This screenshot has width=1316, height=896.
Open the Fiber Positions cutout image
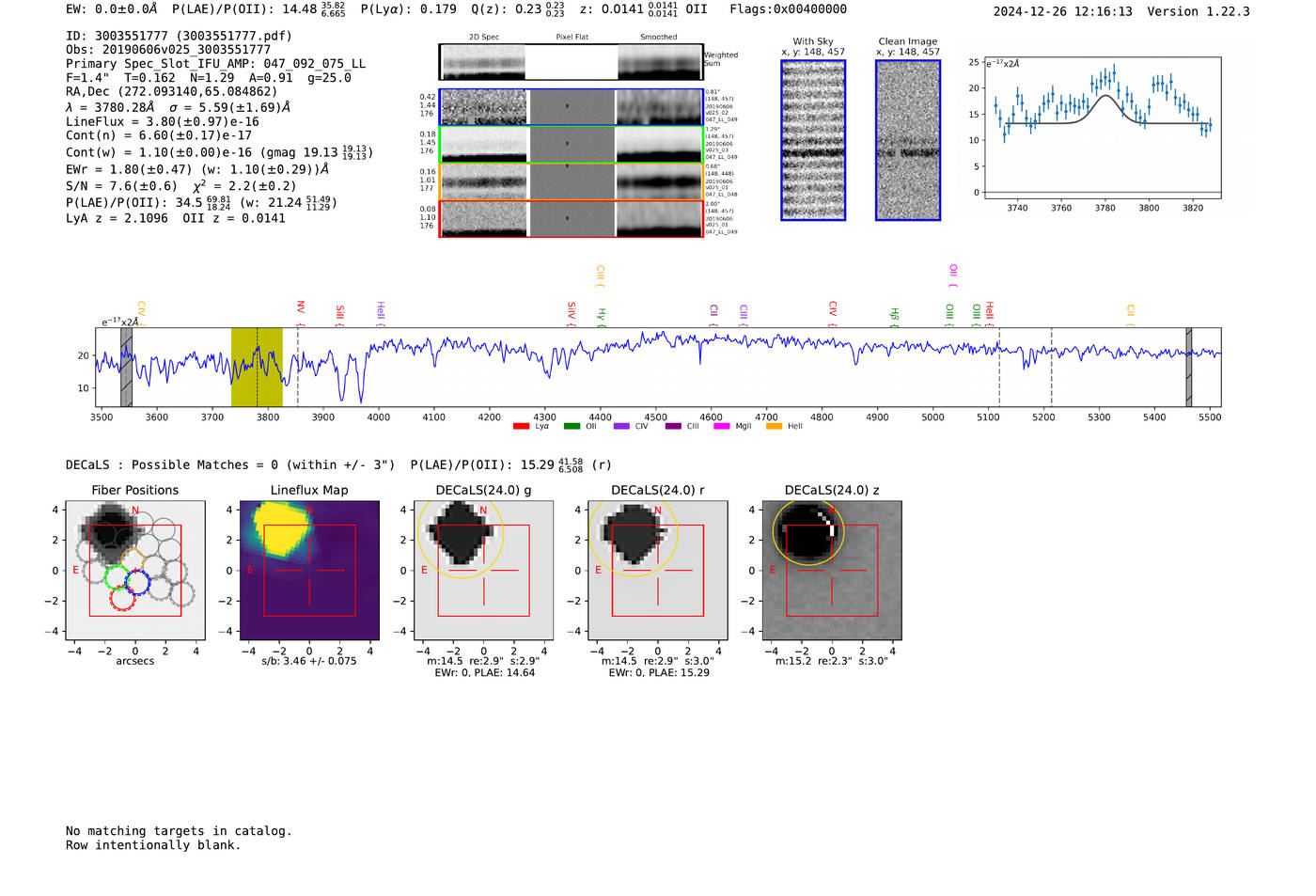[x=135, y=570]
